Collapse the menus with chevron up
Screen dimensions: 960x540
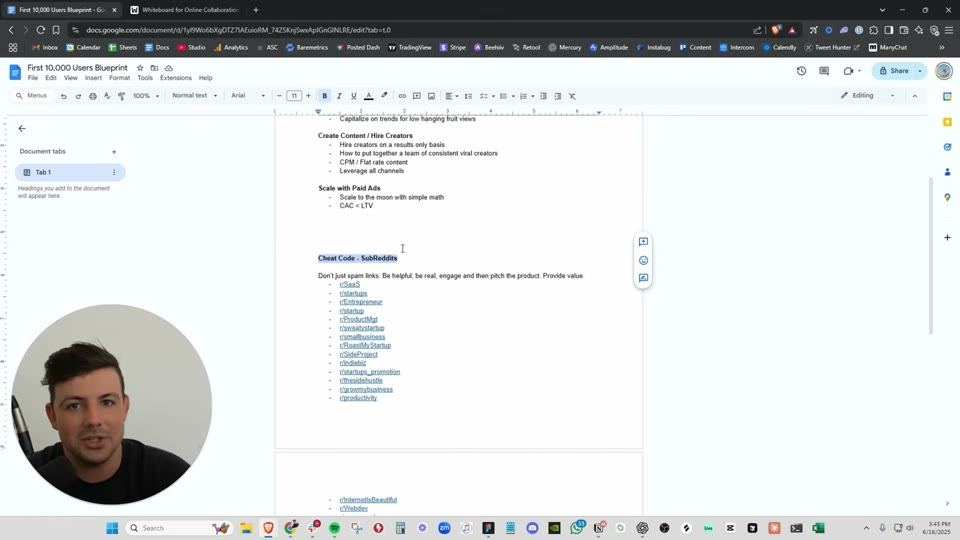(915, 96)
